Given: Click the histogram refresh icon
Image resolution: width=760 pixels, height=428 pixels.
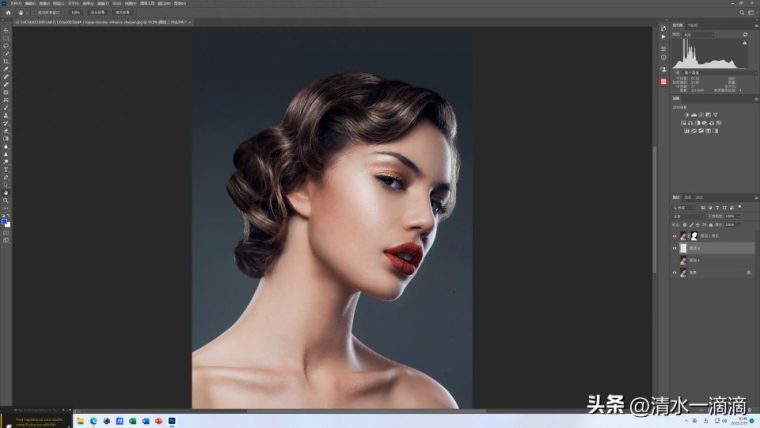Looking at the screenshot, I should [745, 34].
